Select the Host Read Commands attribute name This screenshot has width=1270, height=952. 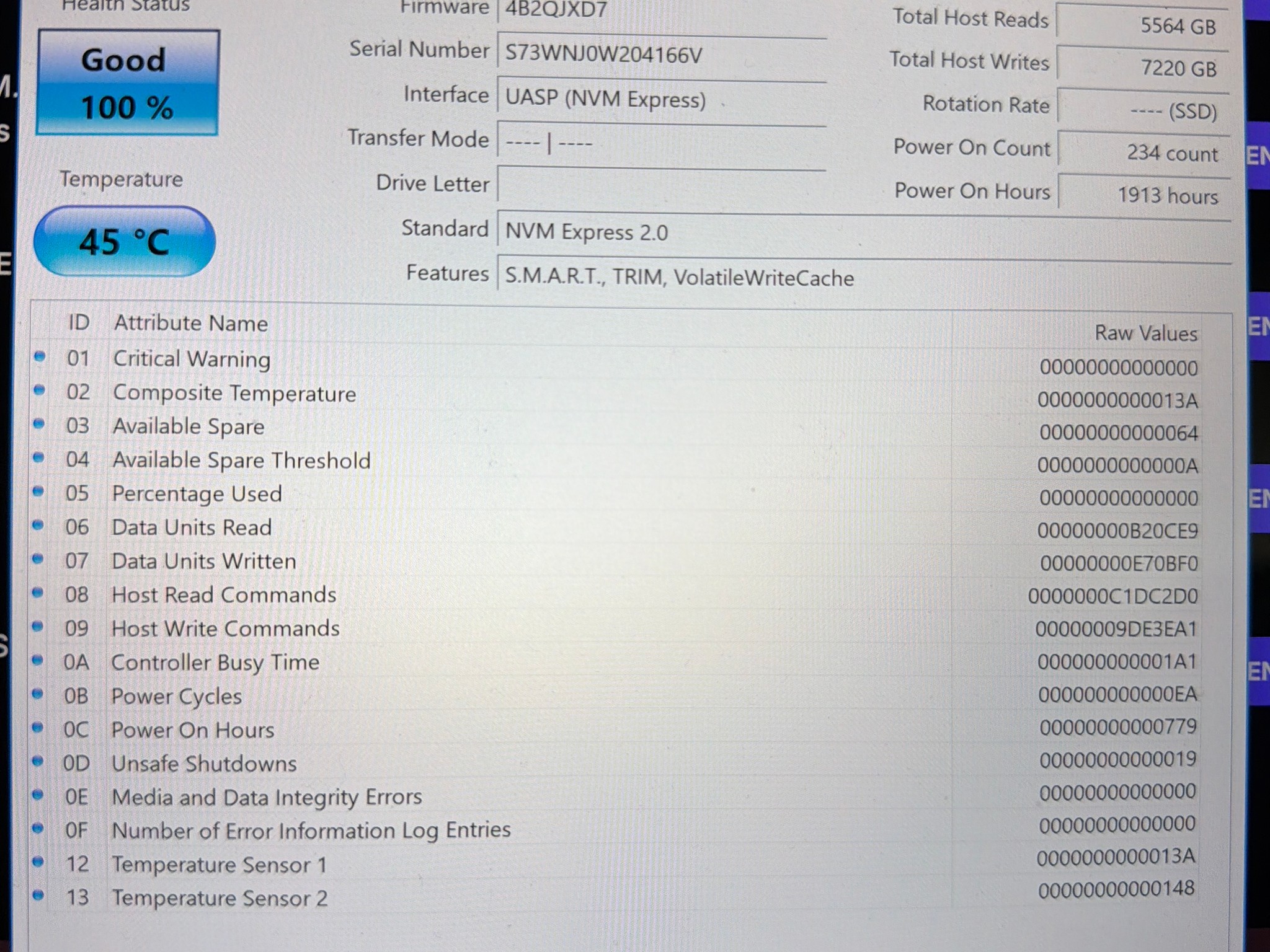click(x=224, y=595)
